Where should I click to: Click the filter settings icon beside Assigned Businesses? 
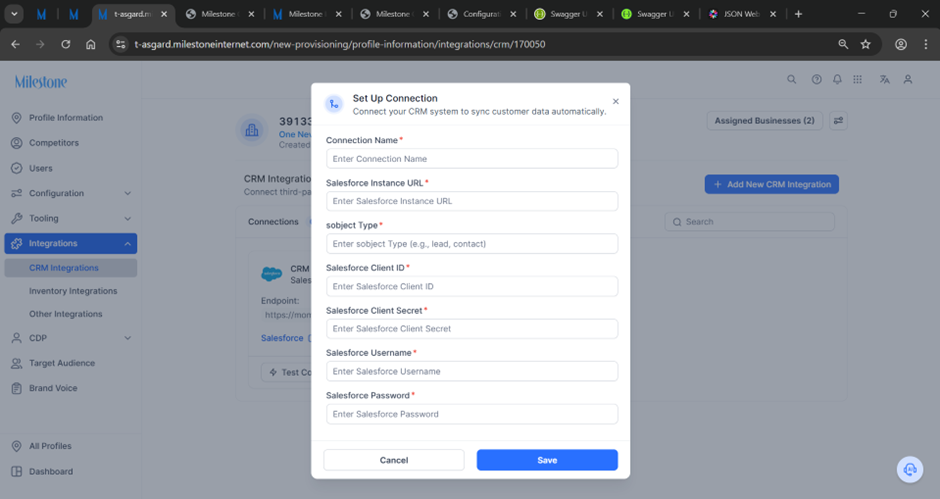(x=838, y=121)
